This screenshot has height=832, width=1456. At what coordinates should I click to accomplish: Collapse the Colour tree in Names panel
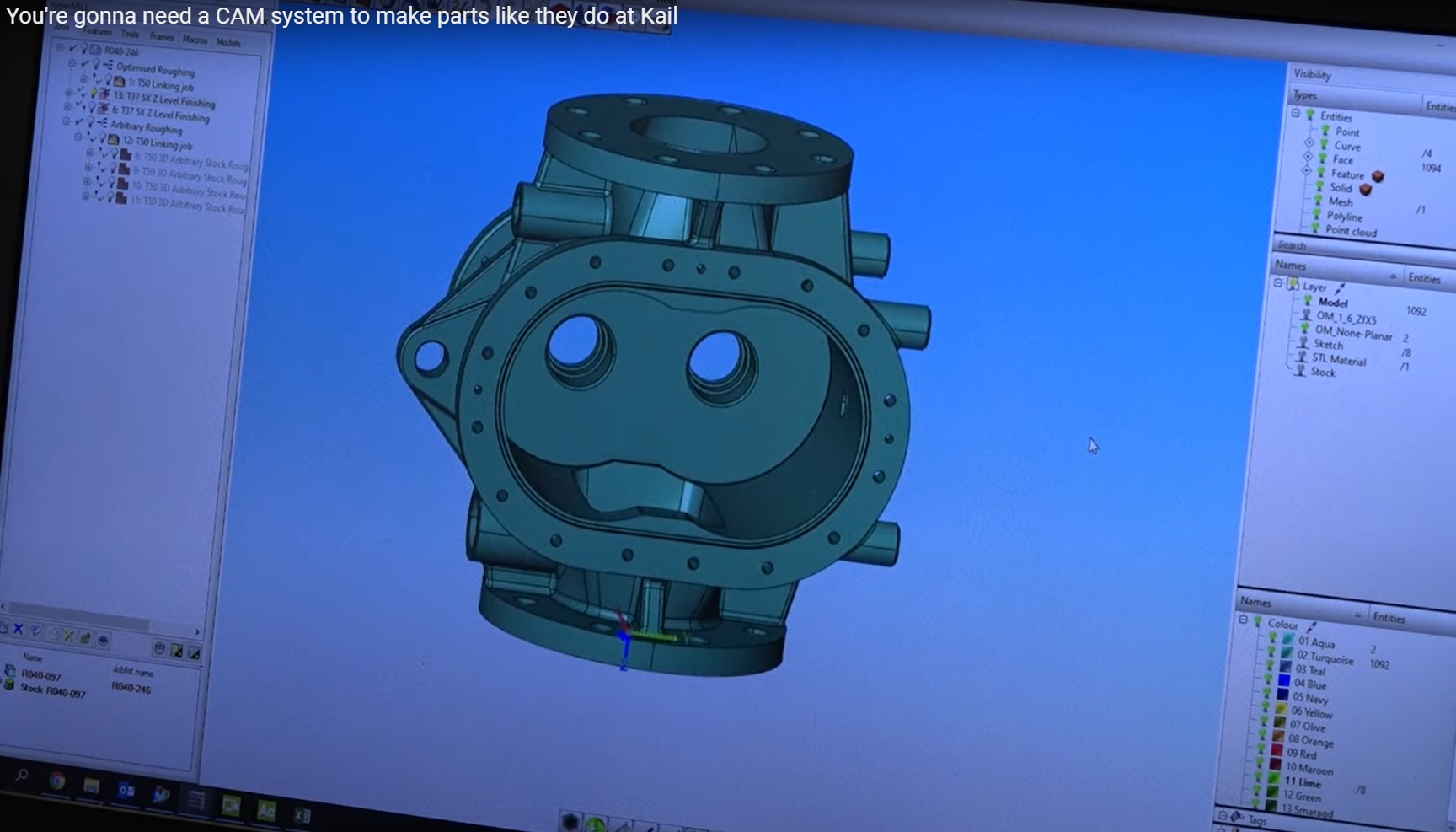click(x=1243, y=620)
